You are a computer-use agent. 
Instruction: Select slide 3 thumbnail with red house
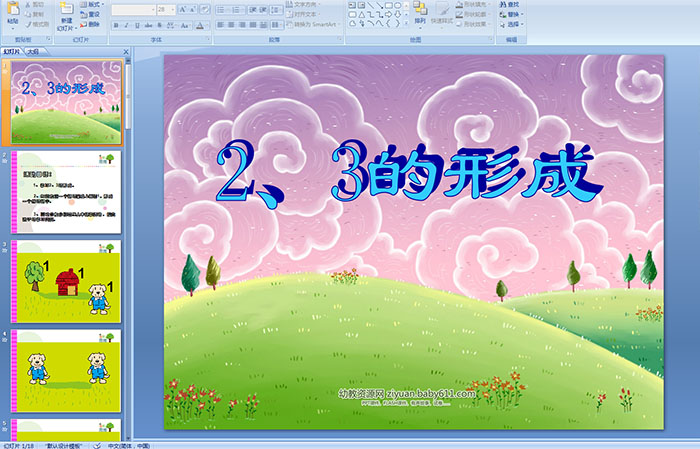[66, 282]
